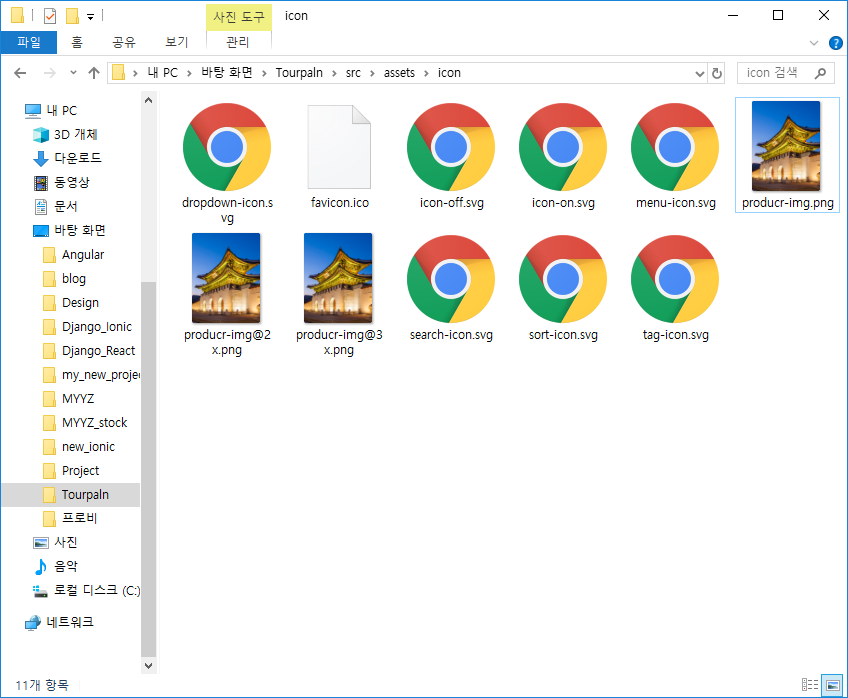Select search-icon.svg file
The height and width of the screenshot is (698, 848).
451,289
